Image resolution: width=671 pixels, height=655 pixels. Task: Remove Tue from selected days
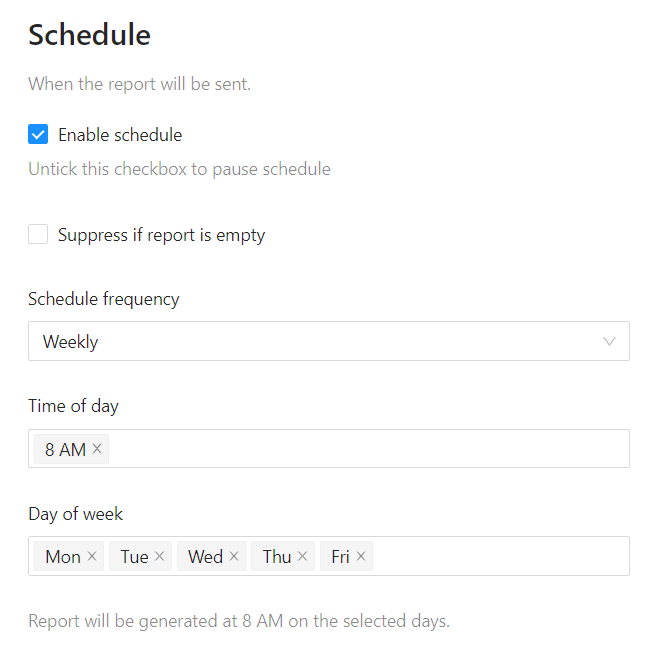[x=160, y=556]
